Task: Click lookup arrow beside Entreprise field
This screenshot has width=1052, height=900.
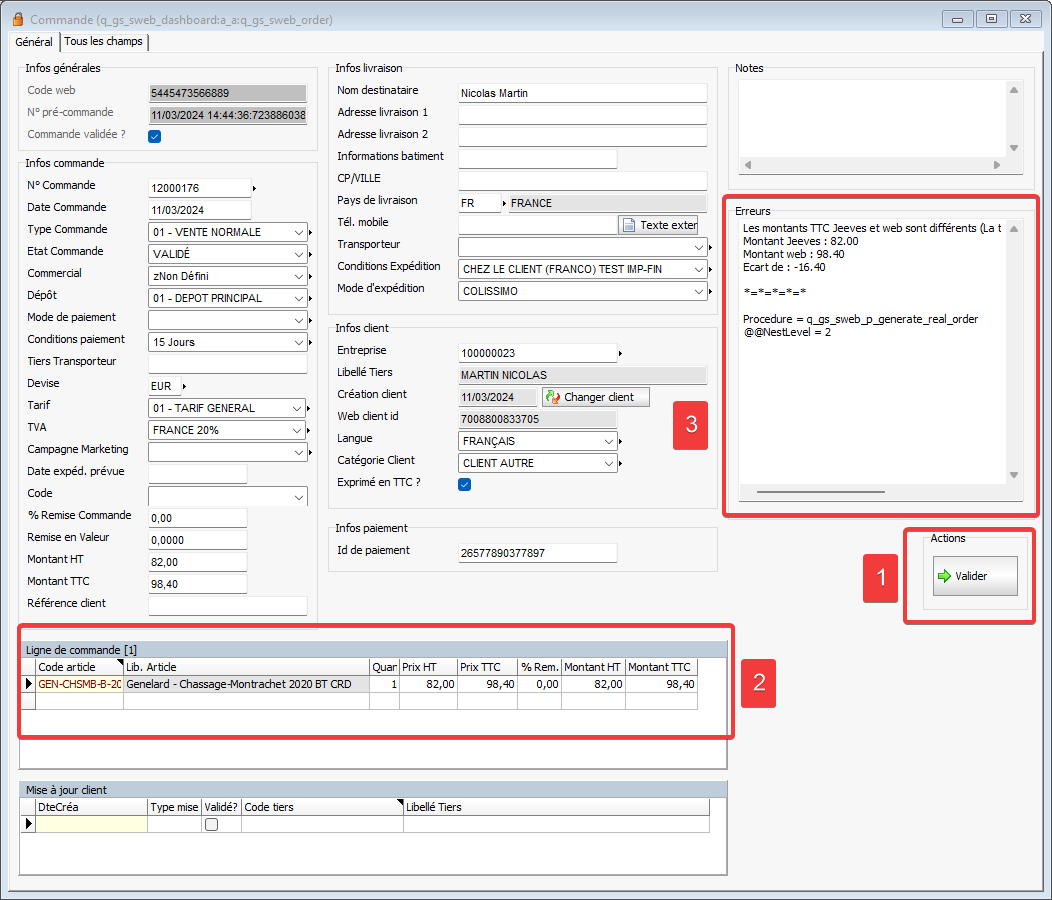Action: (x=620, y=353)
